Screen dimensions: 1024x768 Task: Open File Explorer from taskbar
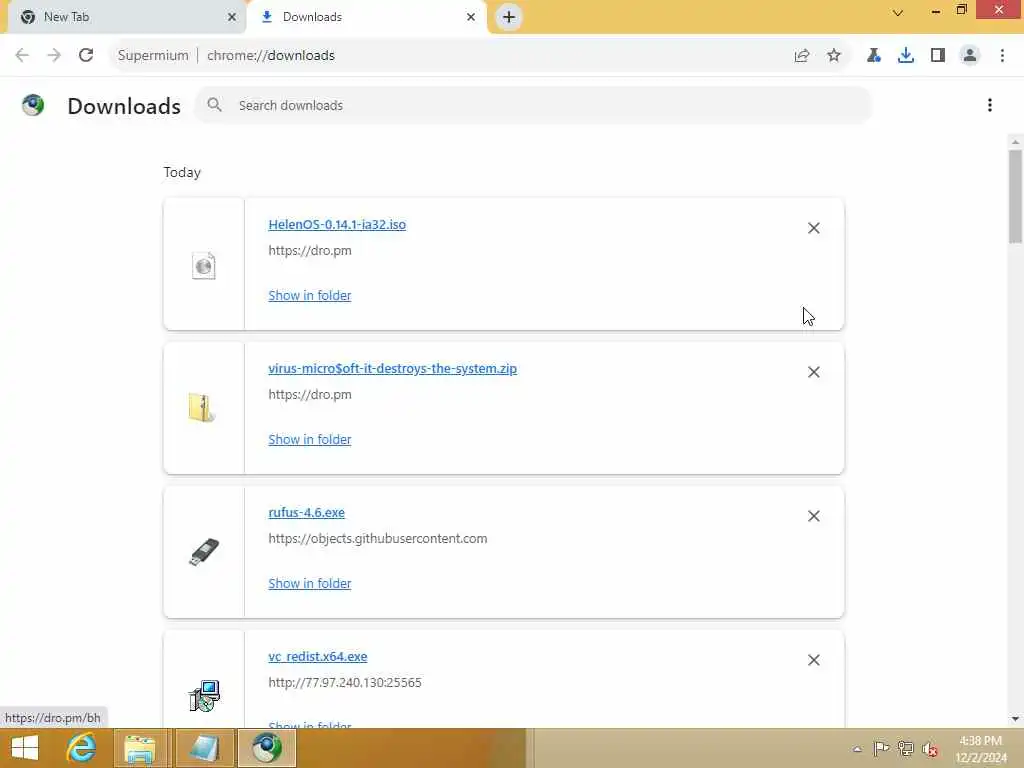tap(140, 748)
